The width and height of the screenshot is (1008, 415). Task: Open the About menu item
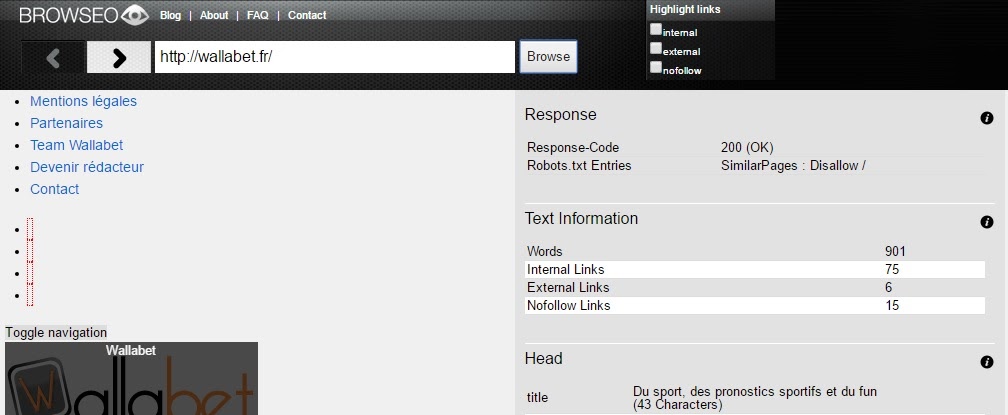click(x=214, y=16)
